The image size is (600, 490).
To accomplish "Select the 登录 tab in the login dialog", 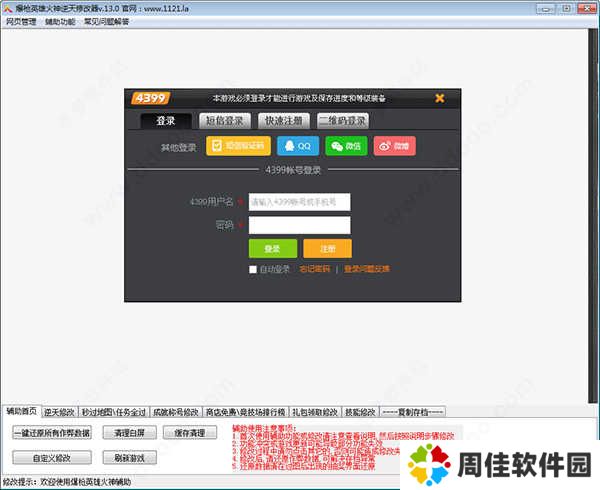I will pyautogui.click(x=166, y=121).
